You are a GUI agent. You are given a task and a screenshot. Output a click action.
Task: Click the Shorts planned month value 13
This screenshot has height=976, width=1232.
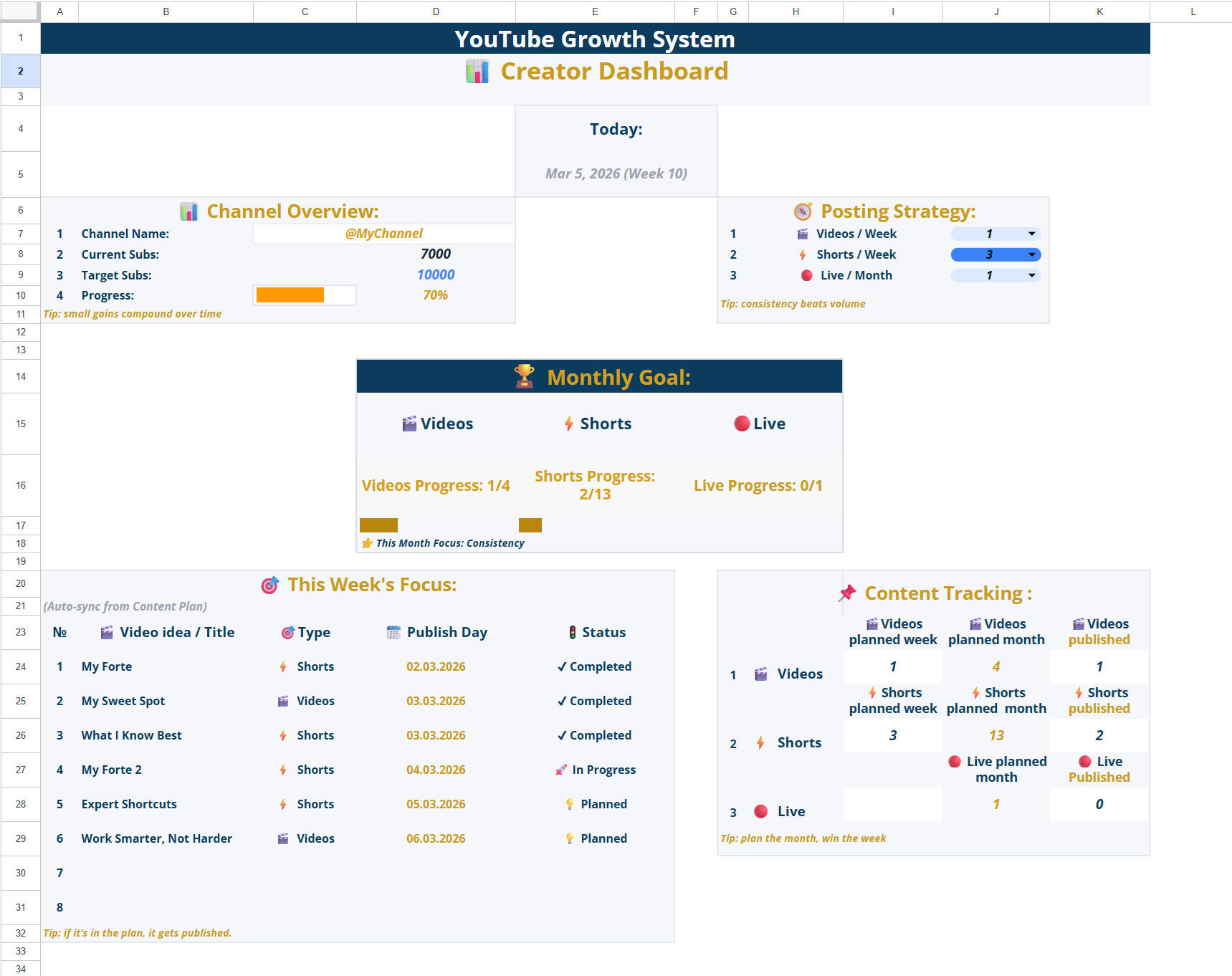pos(995,735)
